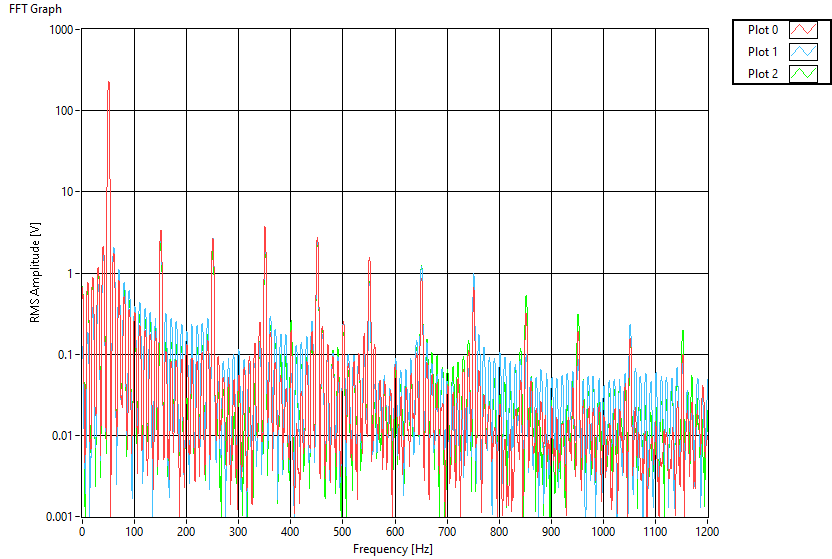Click the 1000 top value on amplitude axis

pyautogui.click(x=62, y=30)
